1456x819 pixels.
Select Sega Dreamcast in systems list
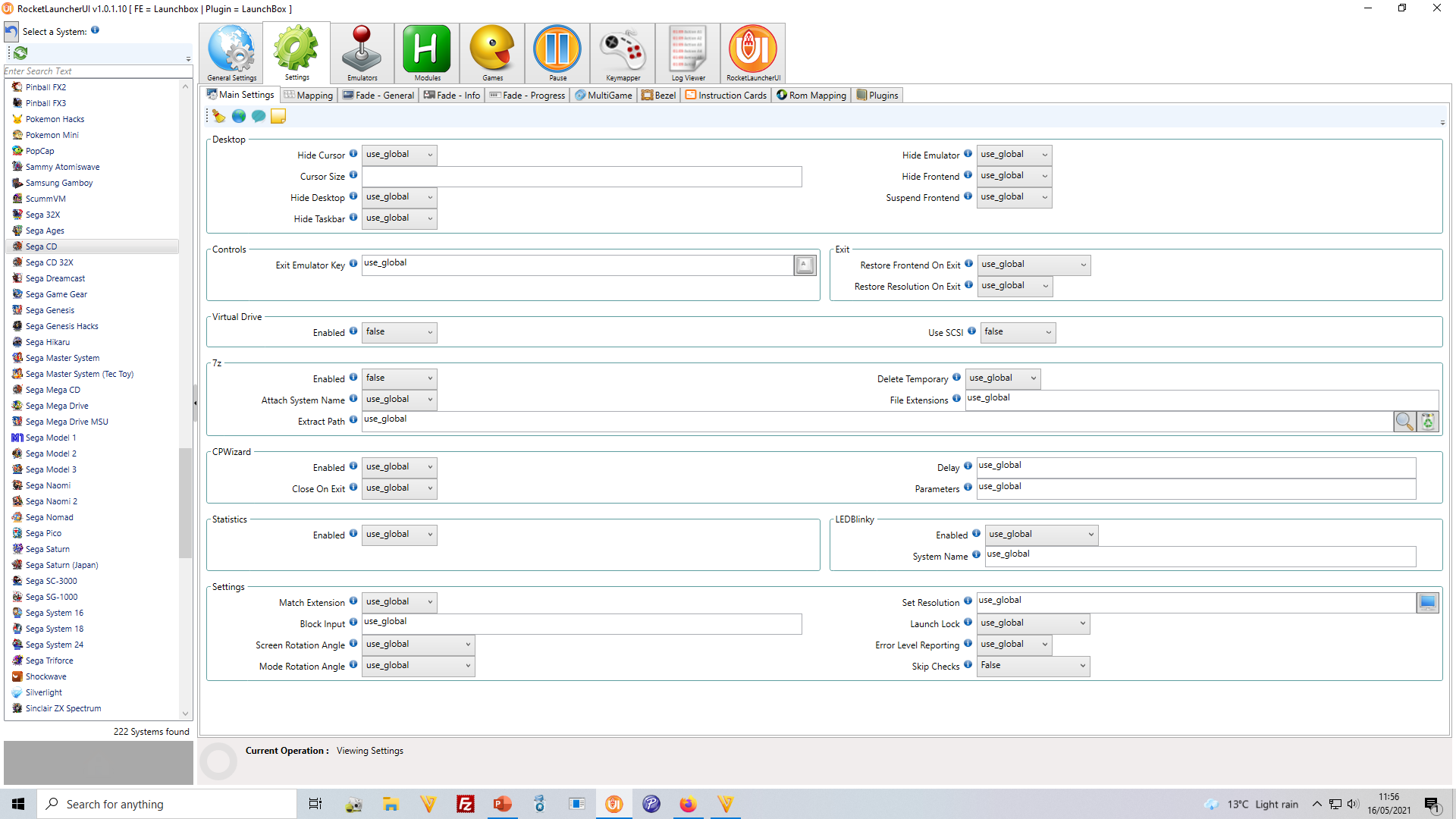click(55, 278)
